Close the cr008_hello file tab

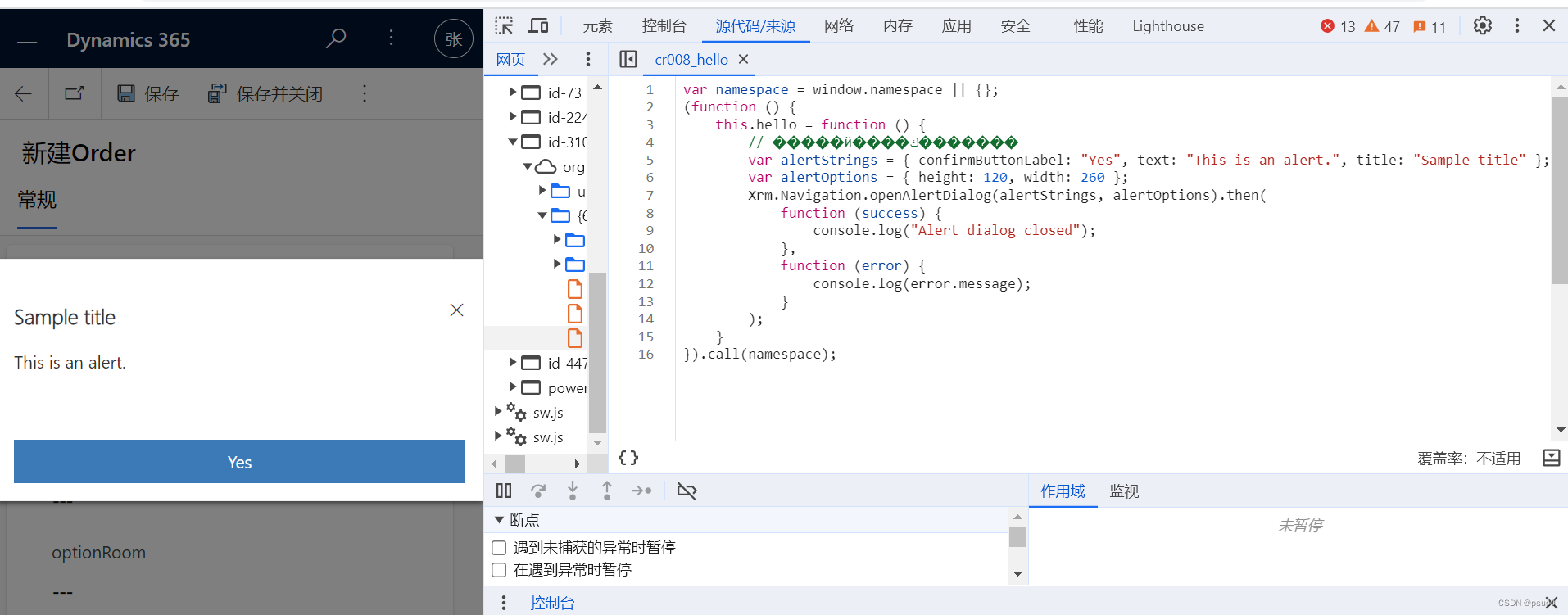tap(743, 59)
